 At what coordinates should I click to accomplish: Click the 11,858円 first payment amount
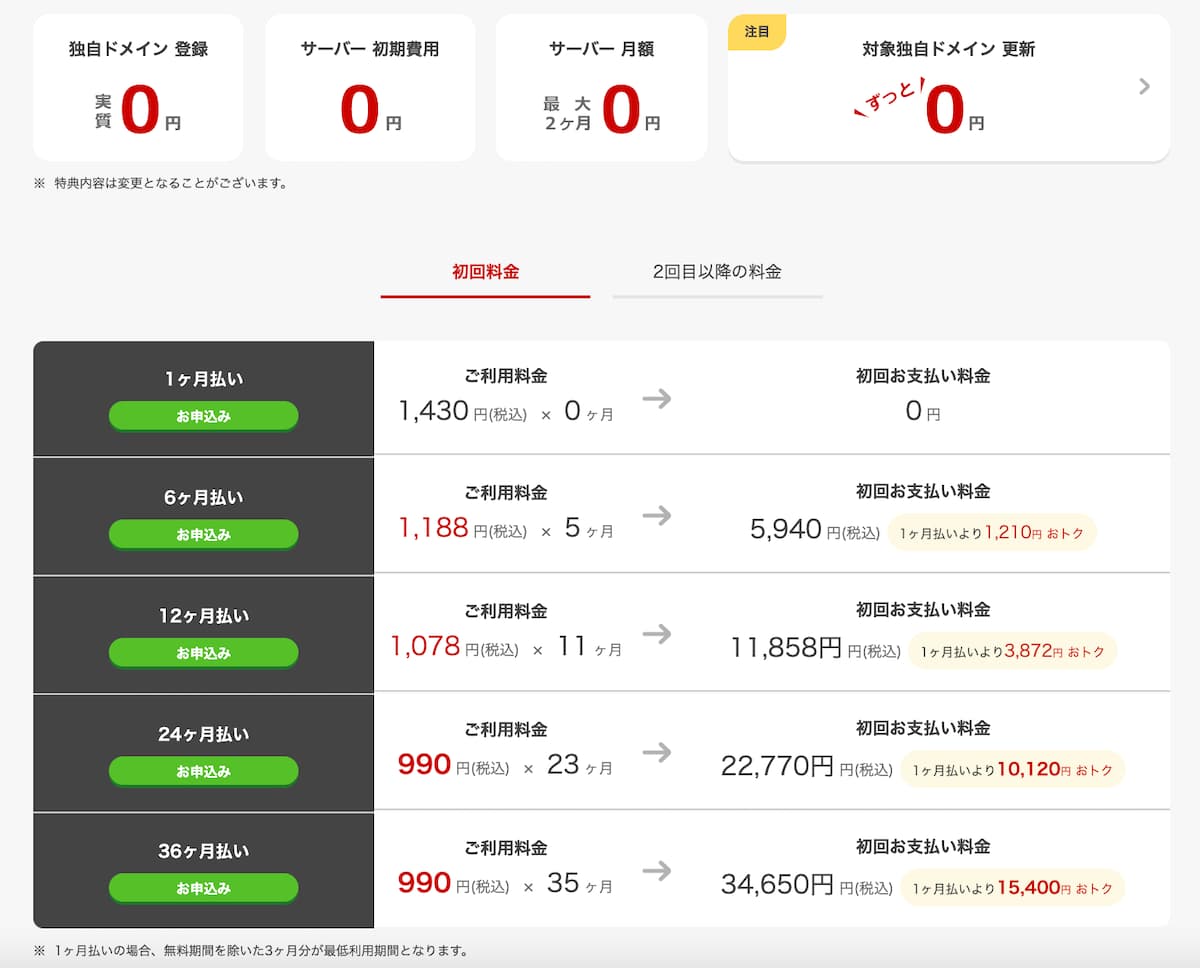pyautogui.click(x=816, y=648)
